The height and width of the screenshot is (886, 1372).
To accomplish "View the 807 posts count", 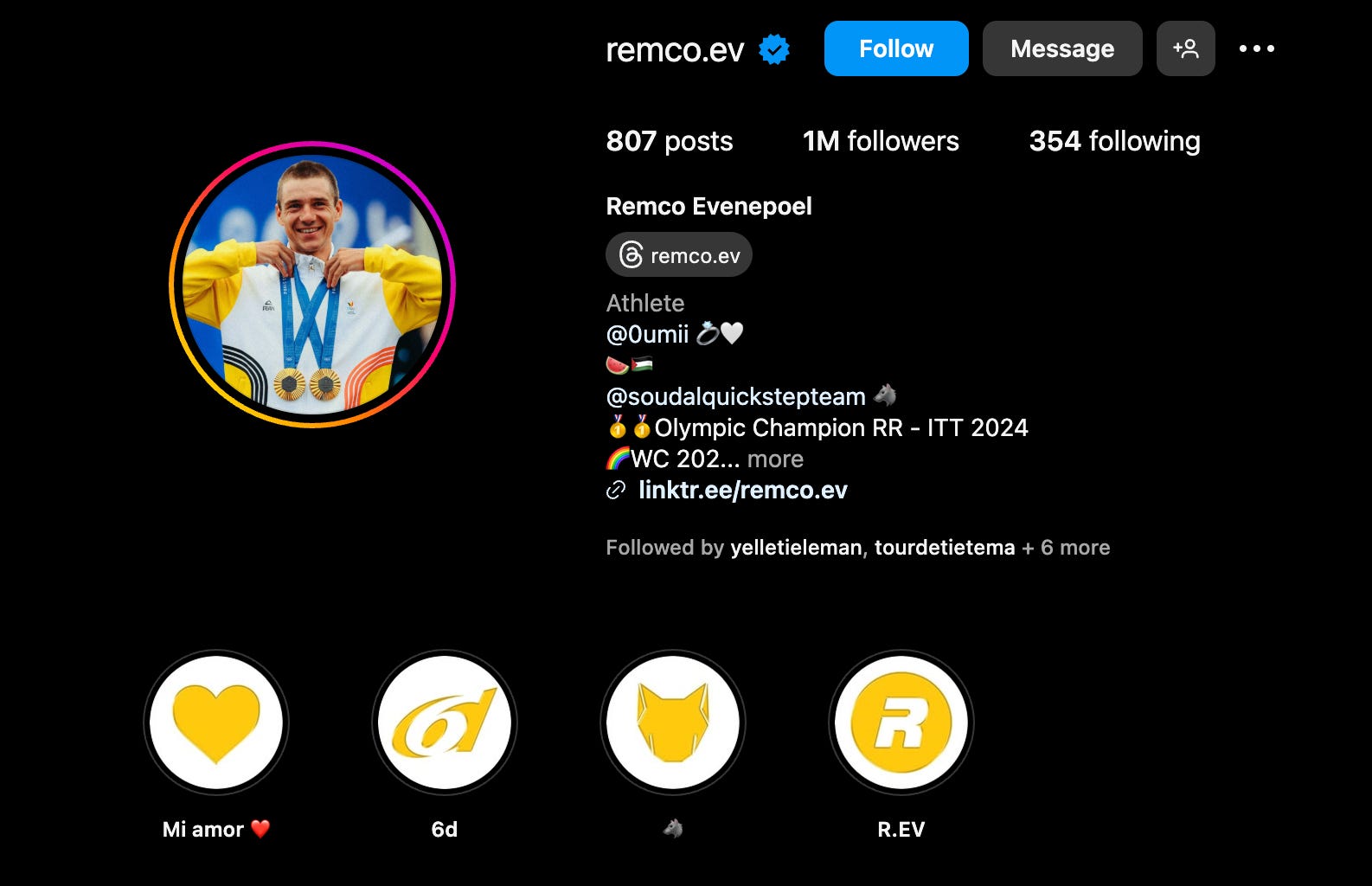I will [x=670, y=141].
